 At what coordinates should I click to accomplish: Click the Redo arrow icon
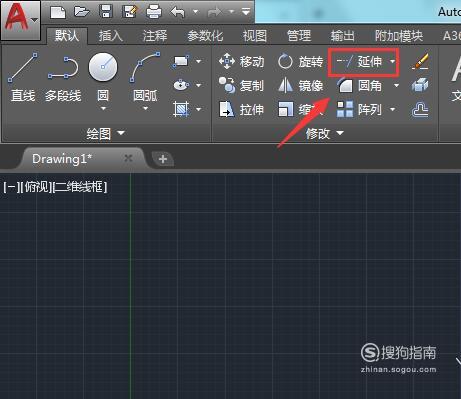click(x=214, y=12)
